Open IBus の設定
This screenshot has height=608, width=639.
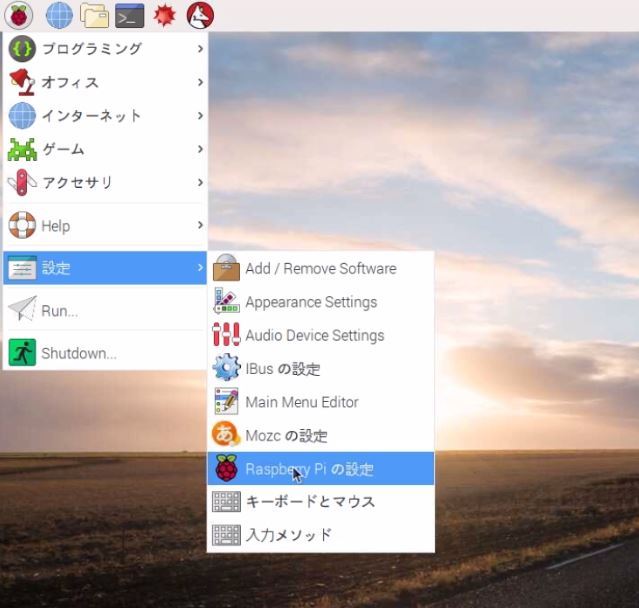pos(282,369)
